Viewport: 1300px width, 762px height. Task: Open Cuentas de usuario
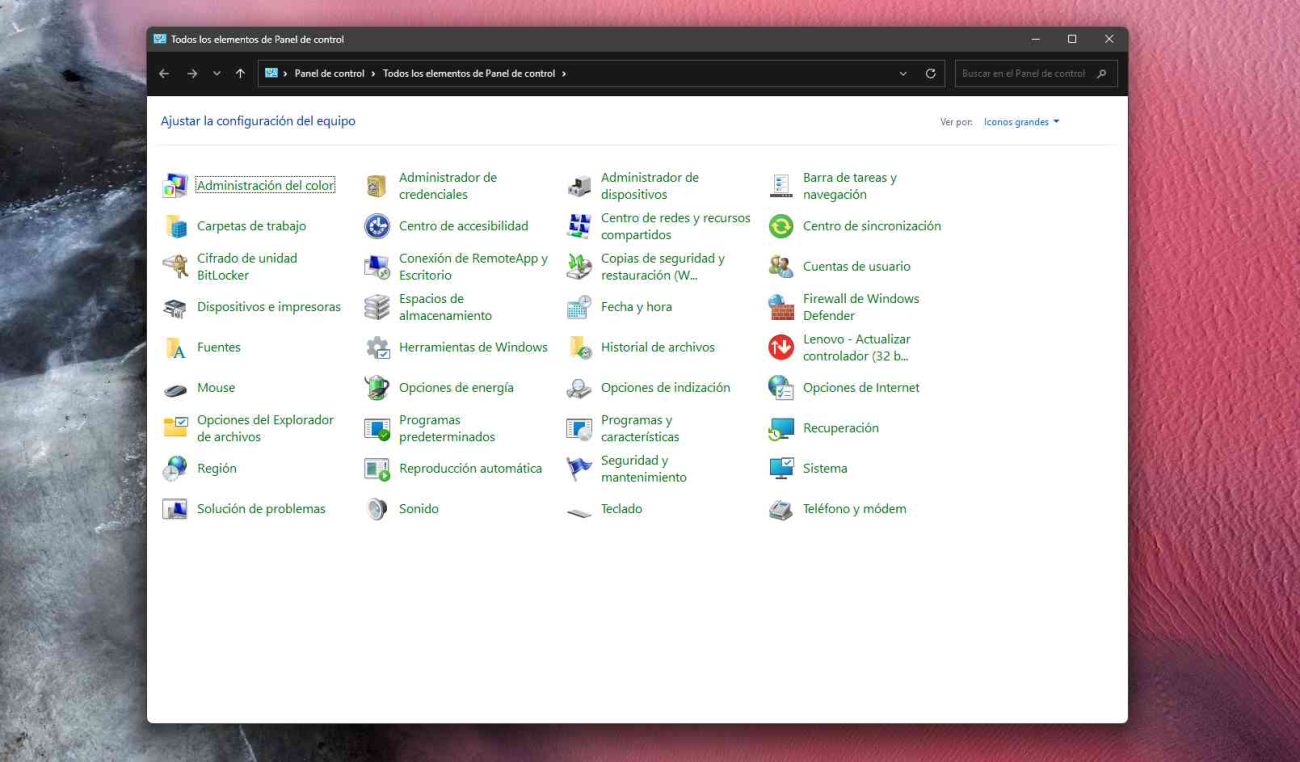pyautogui.click(x=856, y=266)
